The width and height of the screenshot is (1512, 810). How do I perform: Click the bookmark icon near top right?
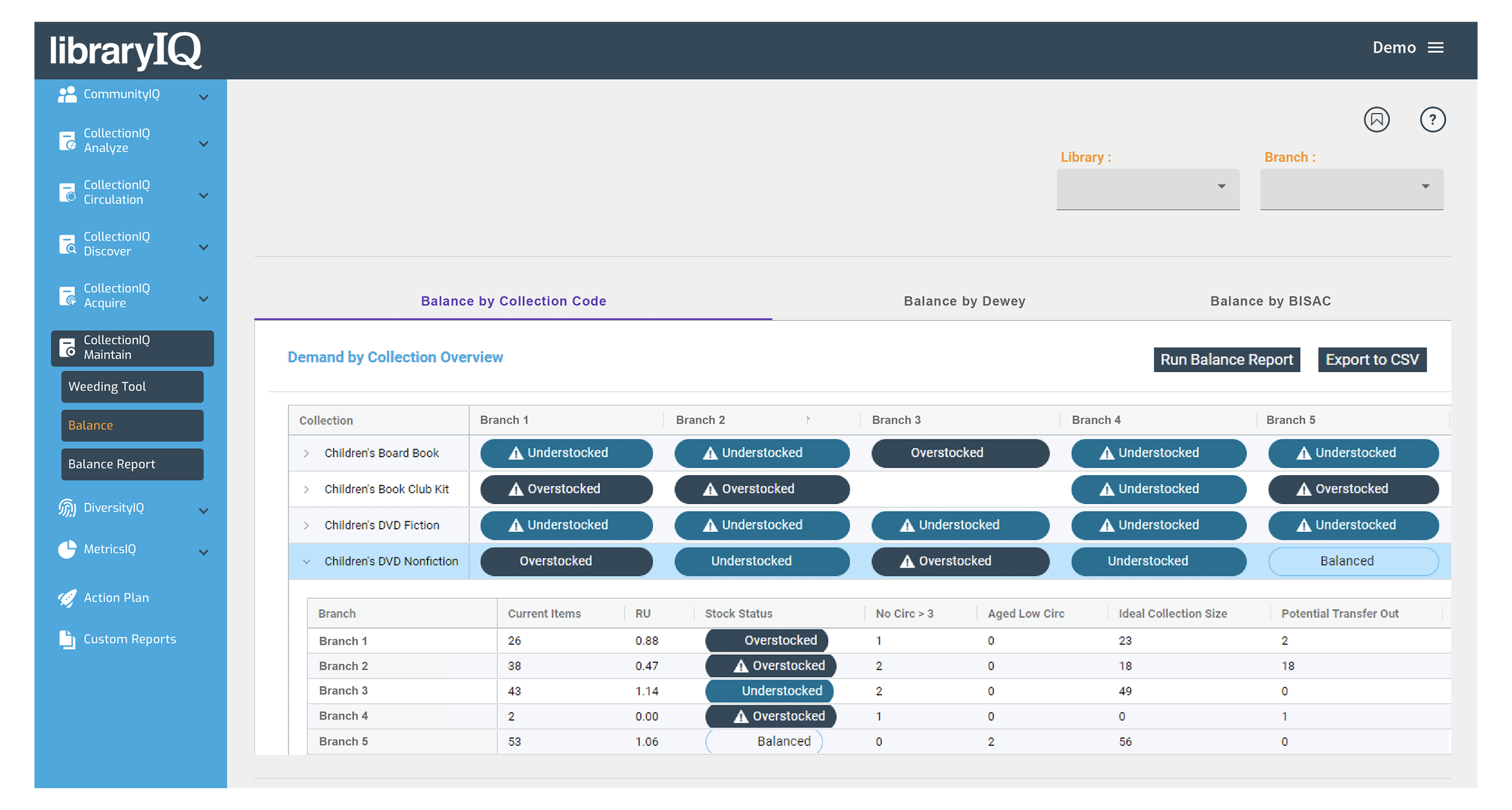click(1377, 120)
